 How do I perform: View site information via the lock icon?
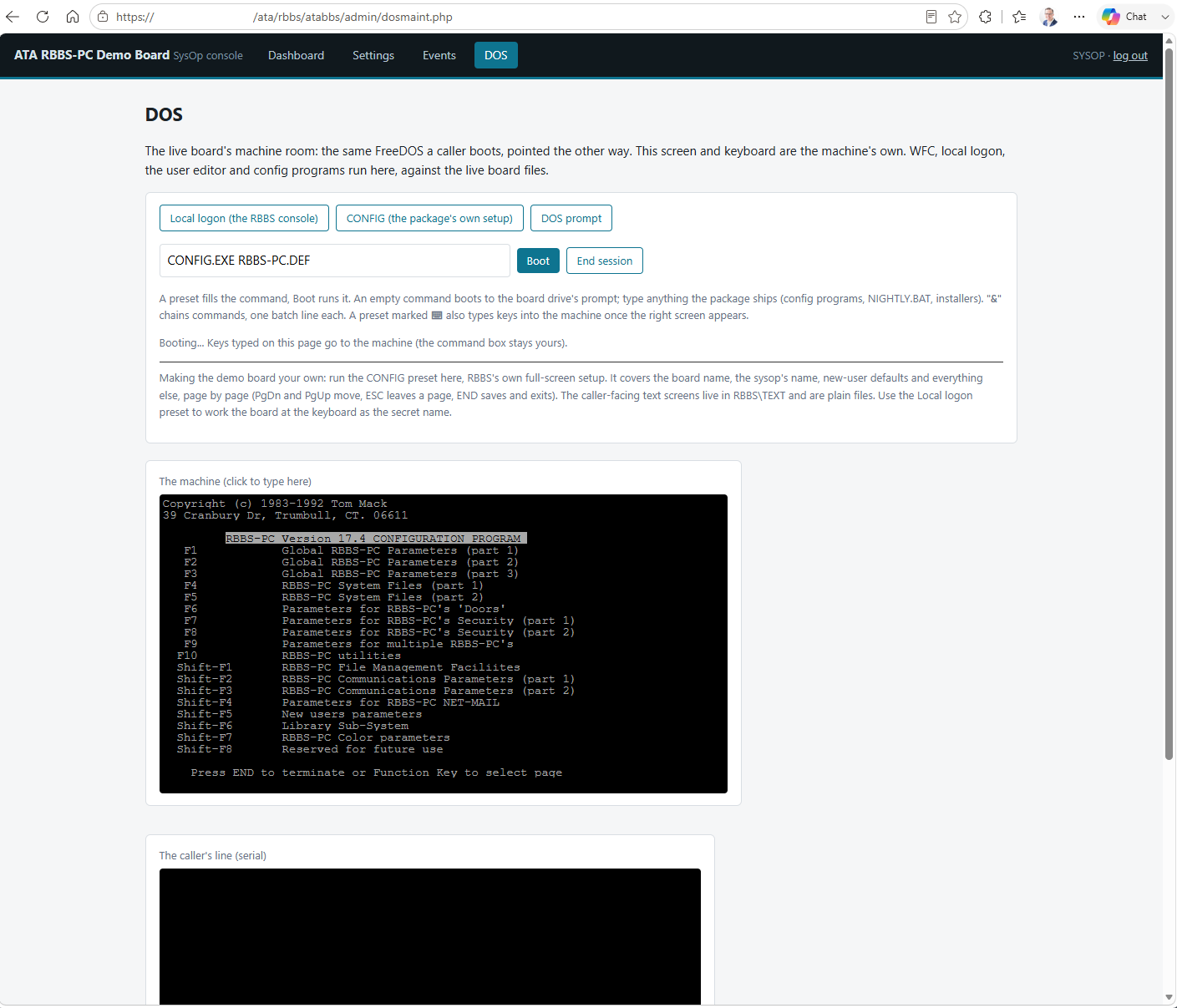click(x=103, y=17)
